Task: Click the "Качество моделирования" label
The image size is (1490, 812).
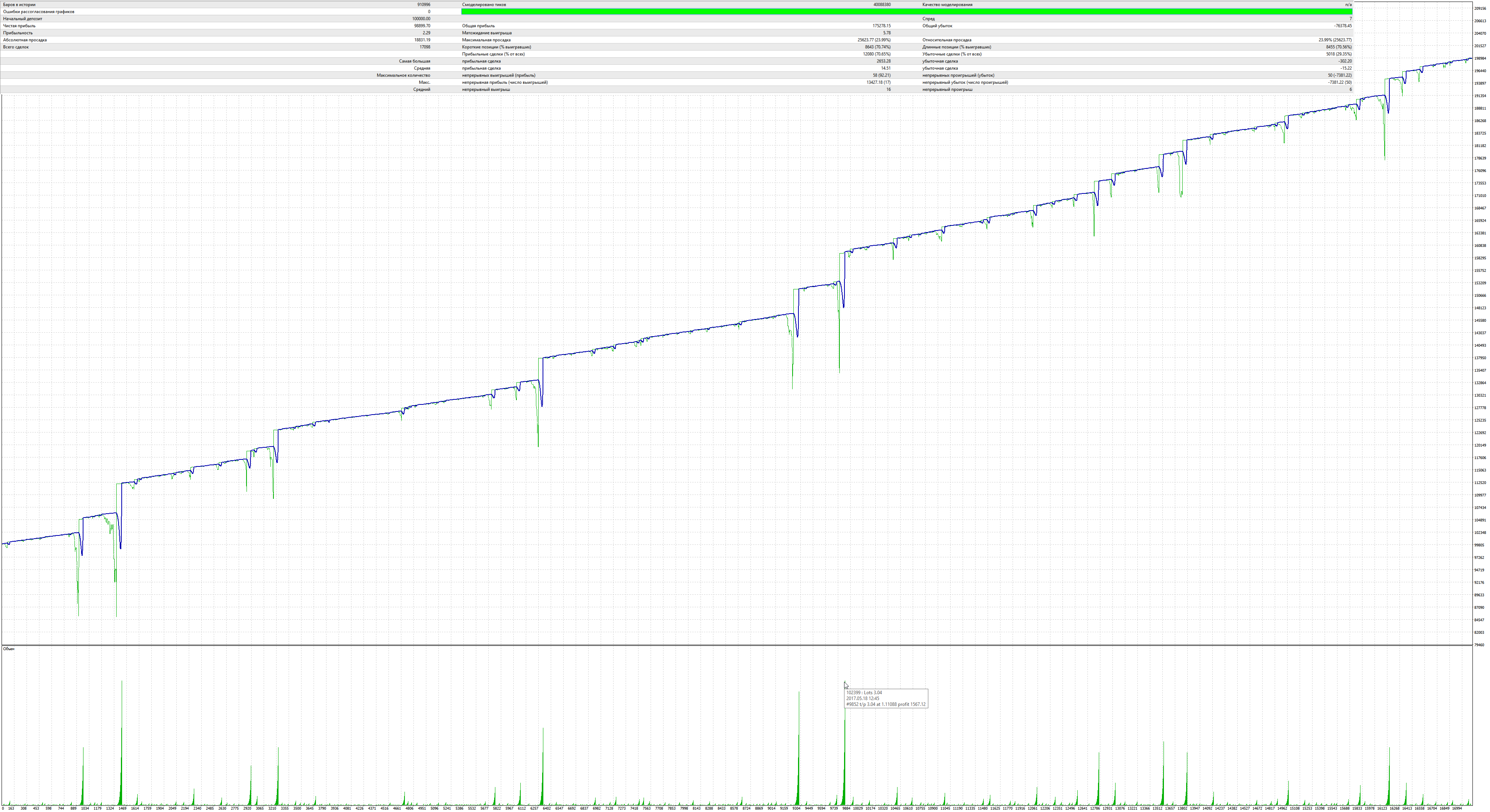Action: pos(947,5)
